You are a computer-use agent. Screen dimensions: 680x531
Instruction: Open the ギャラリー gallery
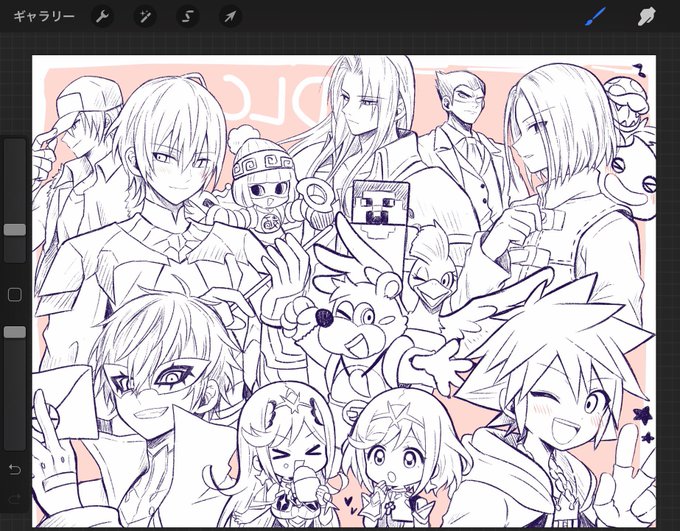click(44, 16)
